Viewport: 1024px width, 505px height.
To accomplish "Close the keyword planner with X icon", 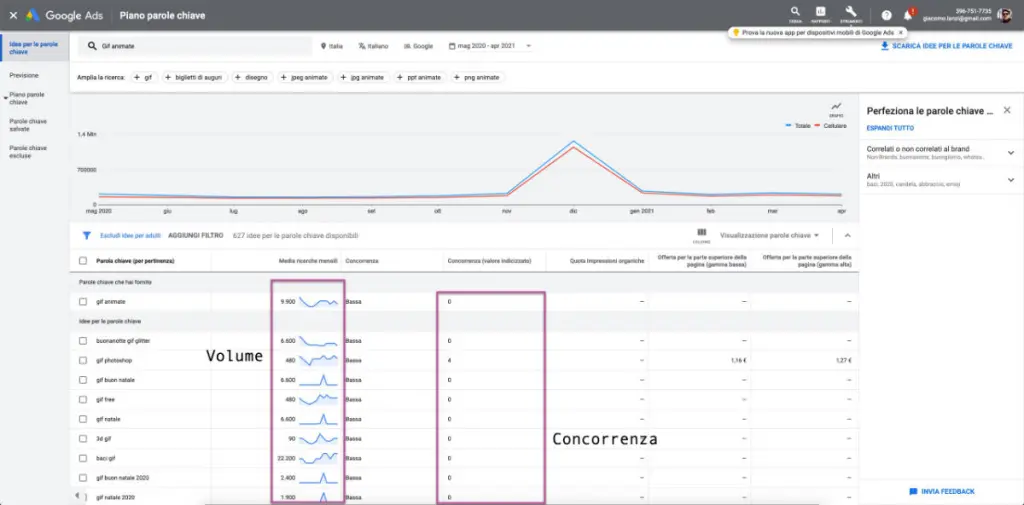I will coord(13,15).
